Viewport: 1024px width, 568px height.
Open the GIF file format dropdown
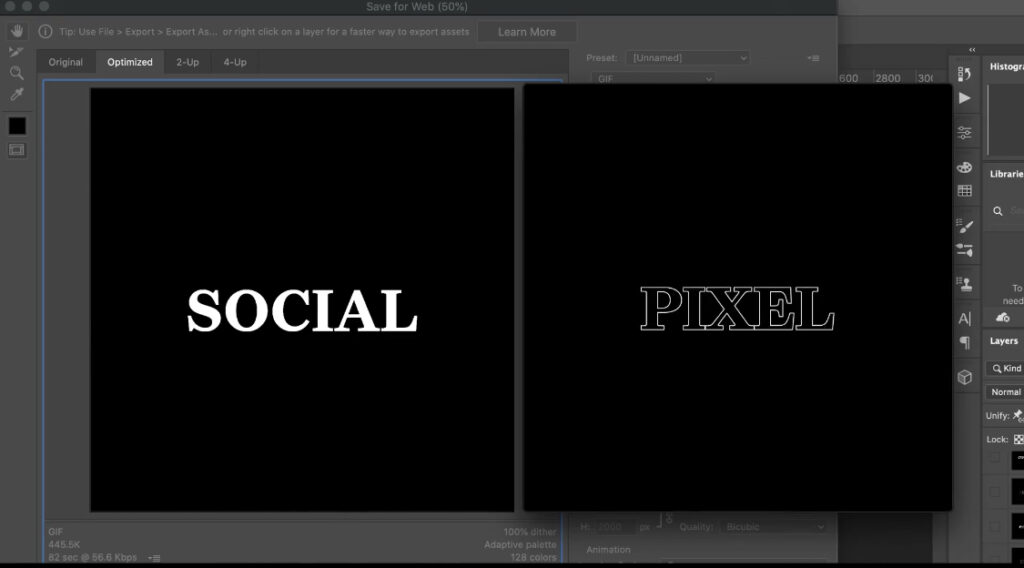click(653, 78)
